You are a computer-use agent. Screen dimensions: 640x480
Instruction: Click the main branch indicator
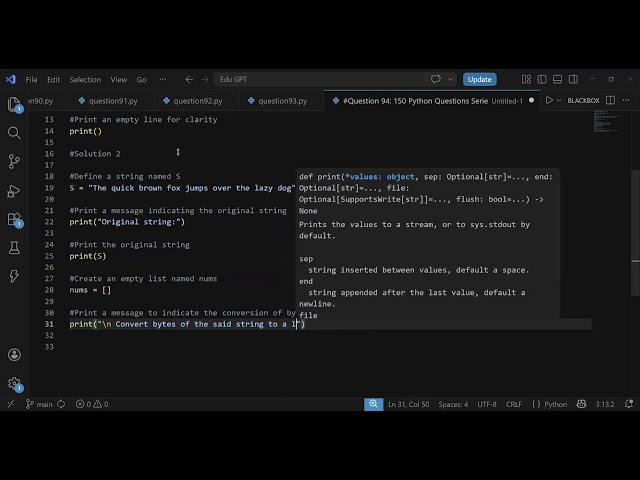tap(39, 404)
